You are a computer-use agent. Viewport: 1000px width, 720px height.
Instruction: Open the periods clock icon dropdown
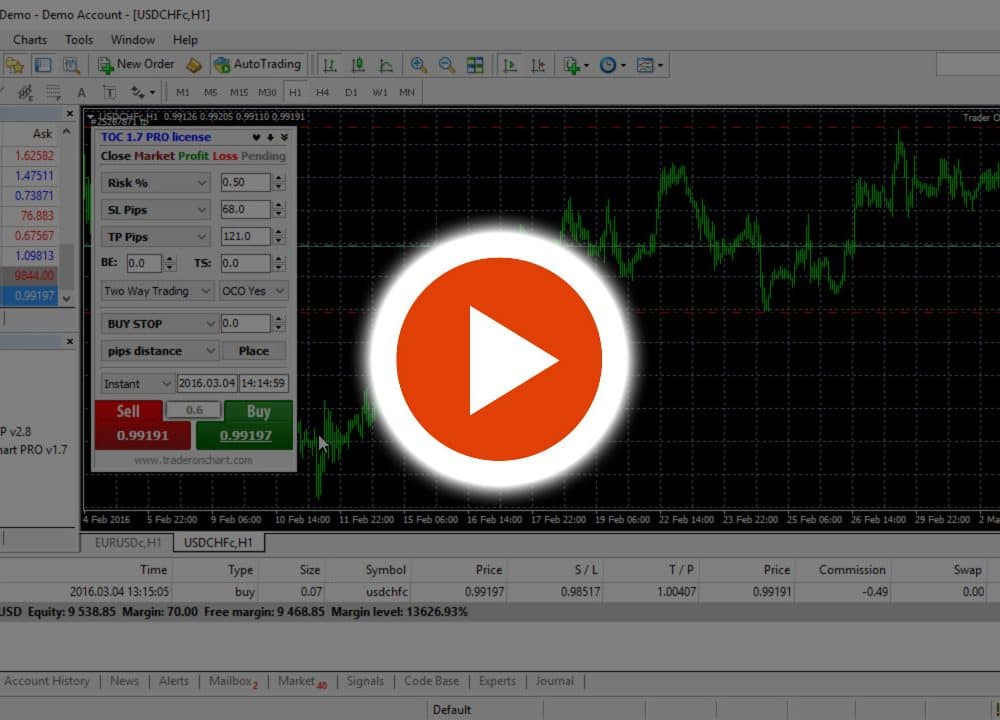click(x=612, y=65)
